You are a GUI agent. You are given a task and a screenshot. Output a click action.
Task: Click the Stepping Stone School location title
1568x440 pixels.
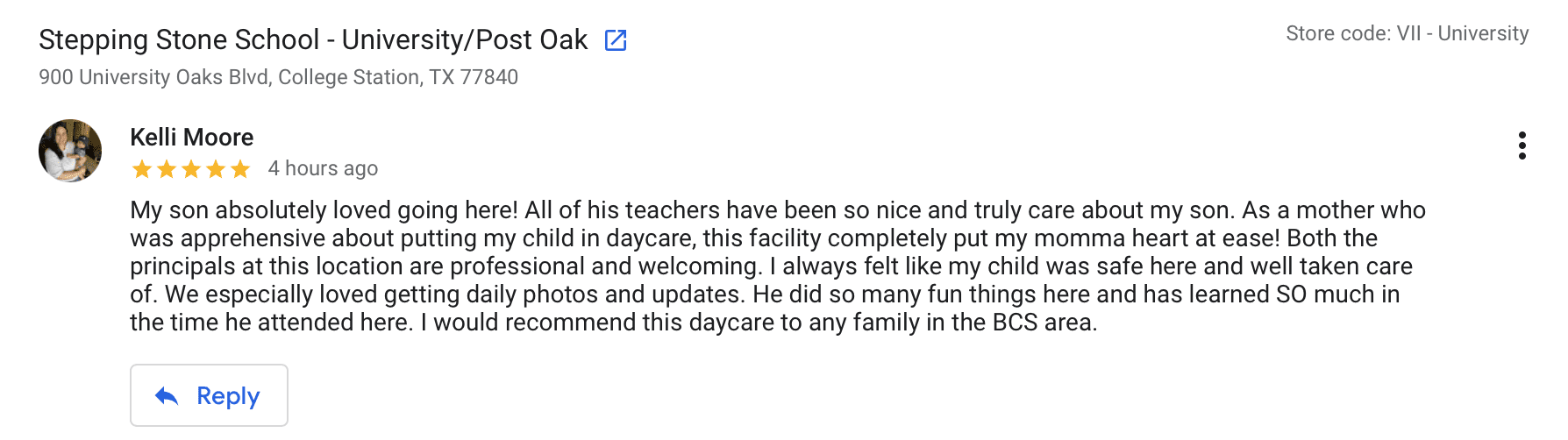pos(313,40)
